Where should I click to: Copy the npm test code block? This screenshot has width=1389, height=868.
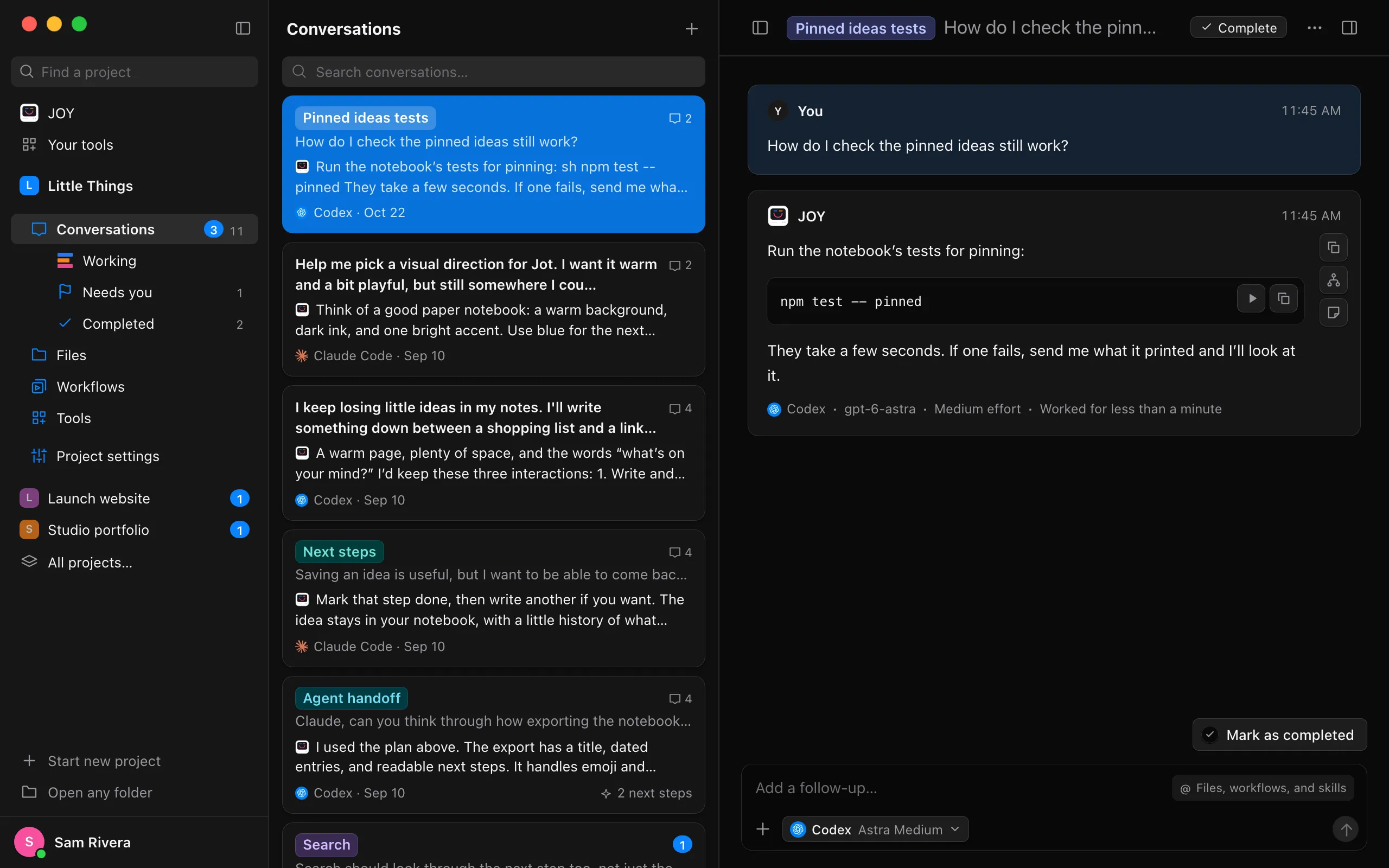(1283, 298)
